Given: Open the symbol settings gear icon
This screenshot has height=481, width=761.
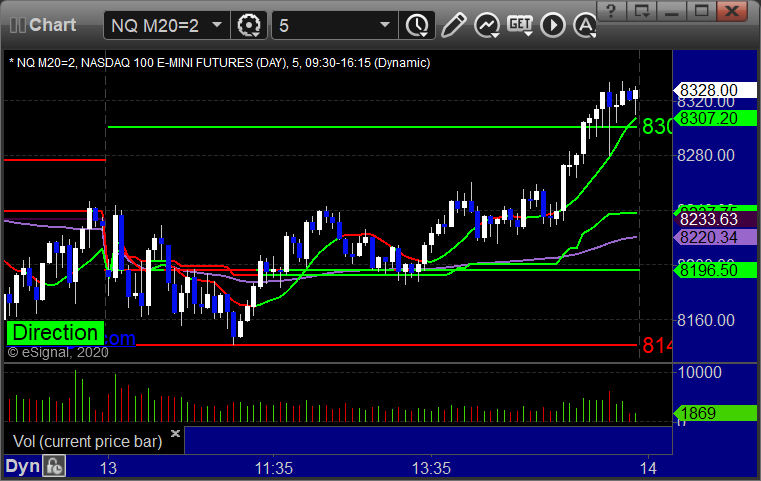Looking at the screenshot, I should (x=249, y=25).
